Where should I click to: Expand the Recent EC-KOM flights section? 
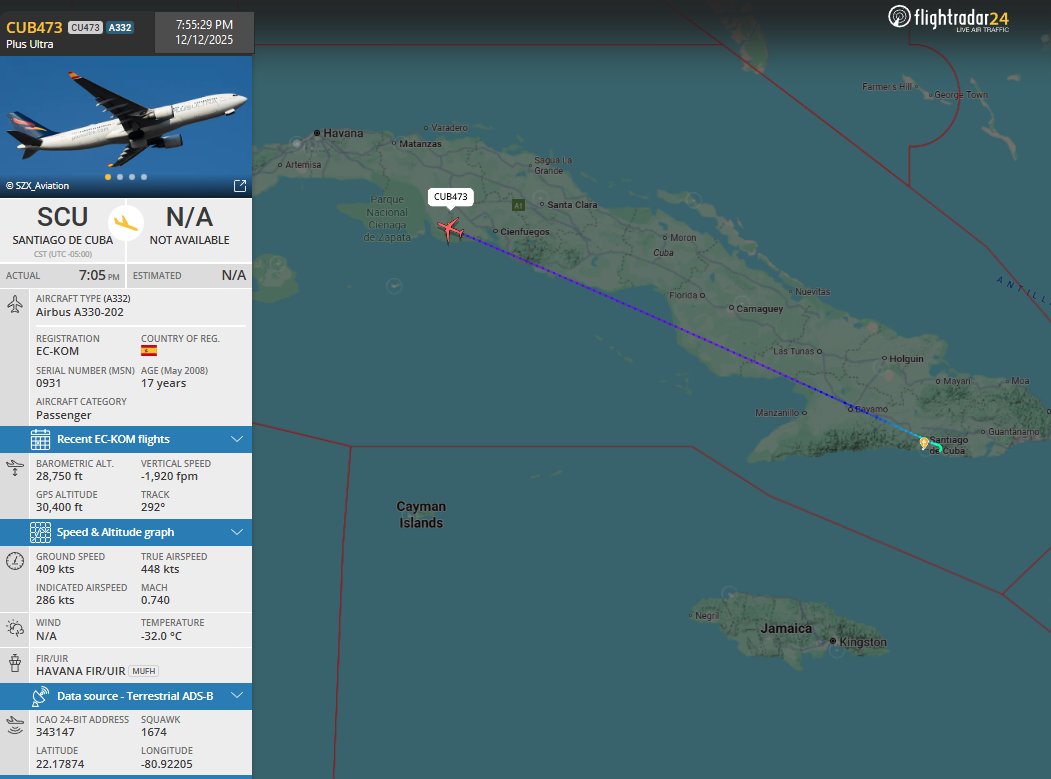click(126, 440)
